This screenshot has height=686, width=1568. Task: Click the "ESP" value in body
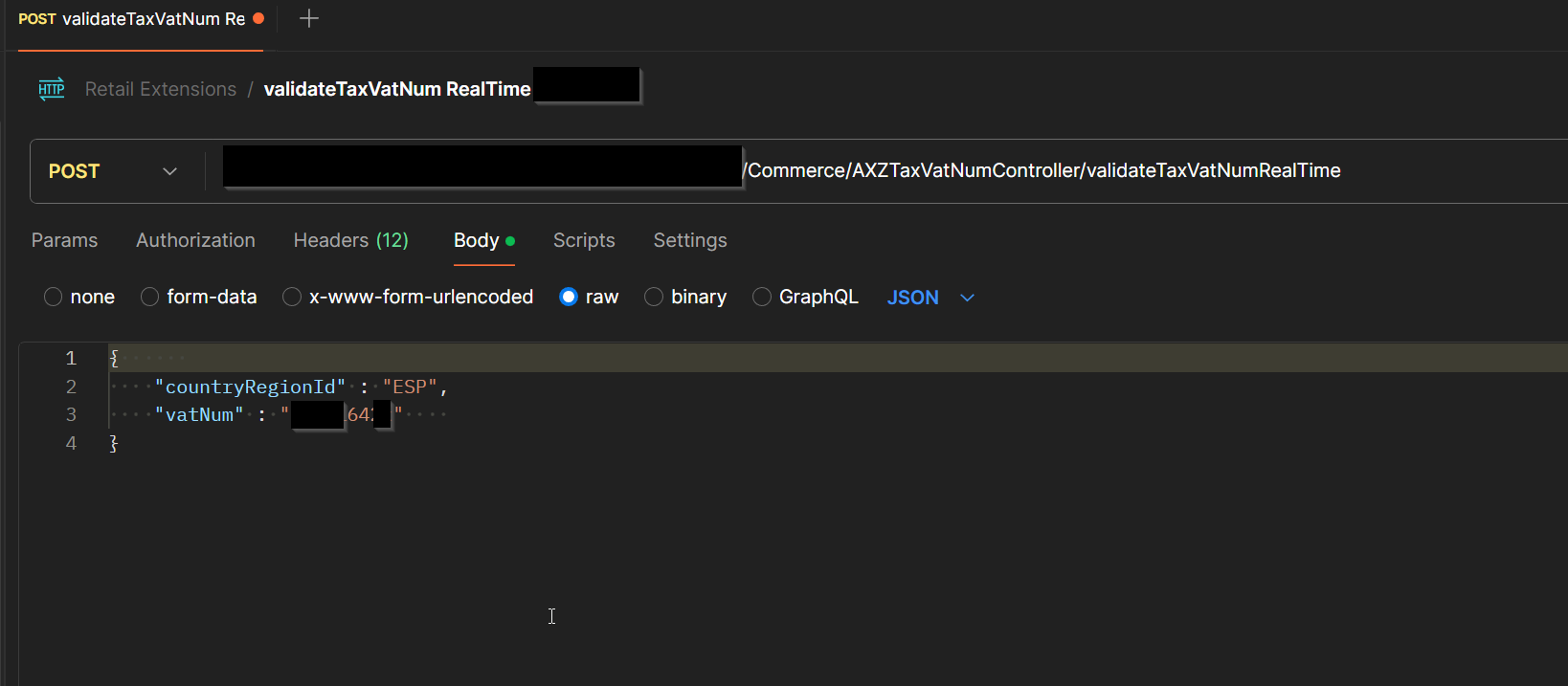[x=410, y=387]
